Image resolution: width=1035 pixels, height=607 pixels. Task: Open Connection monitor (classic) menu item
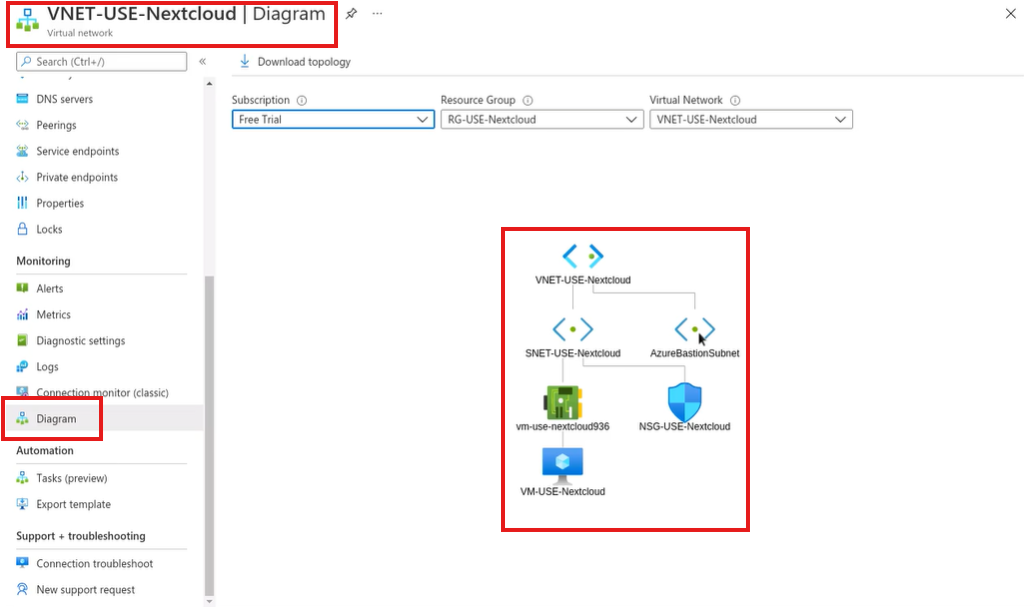pyautogui.click(x=102, y=393)
